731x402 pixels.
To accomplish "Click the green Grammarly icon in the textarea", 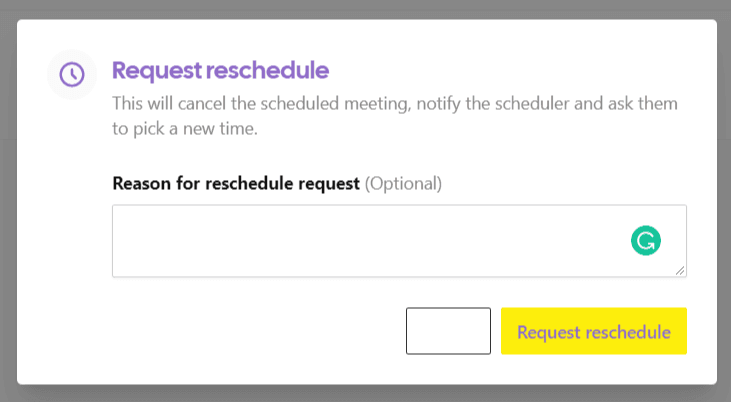I will point(646,240).
